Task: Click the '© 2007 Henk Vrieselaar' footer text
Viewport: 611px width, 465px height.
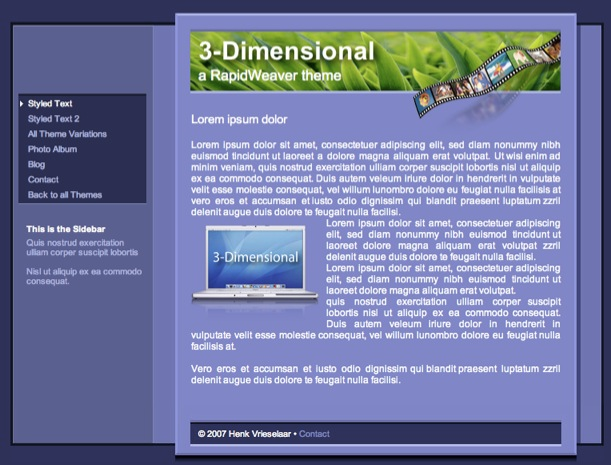Action: coord(244,434)
